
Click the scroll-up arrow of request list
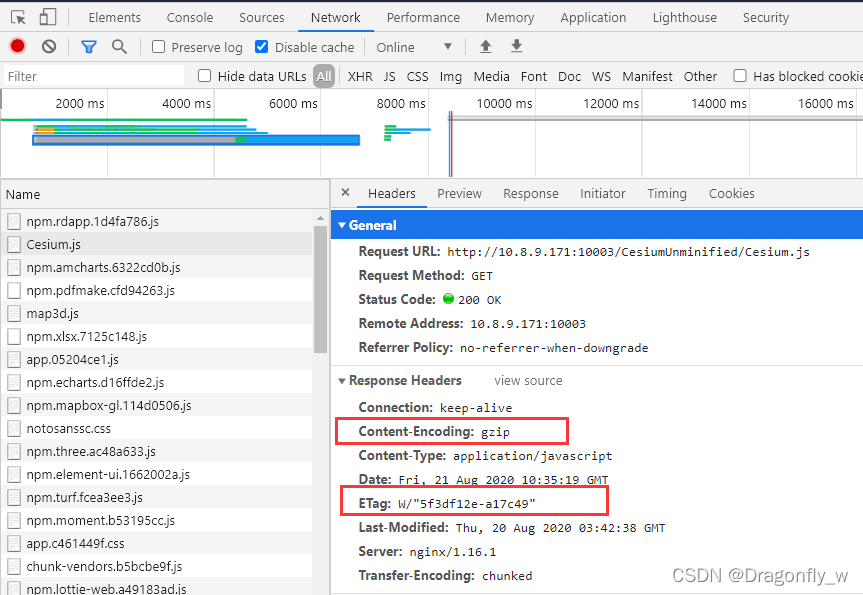(x=320, y=219)
